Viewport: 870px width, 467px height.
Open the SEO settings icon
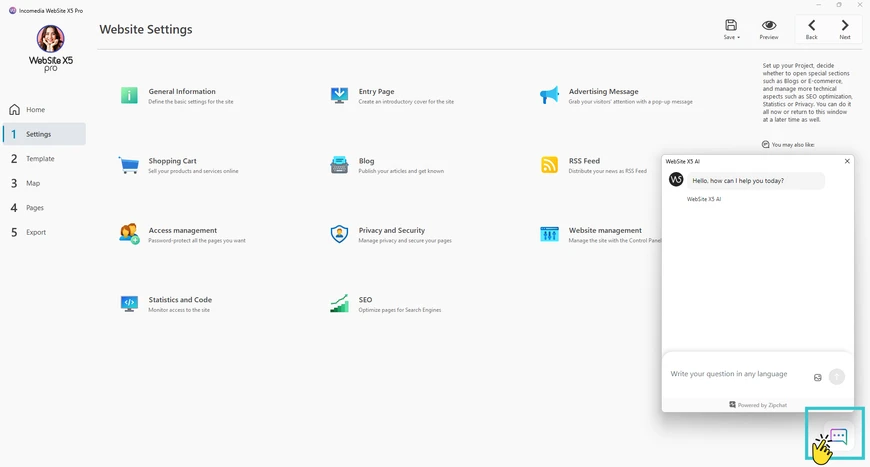click(339, 303)
